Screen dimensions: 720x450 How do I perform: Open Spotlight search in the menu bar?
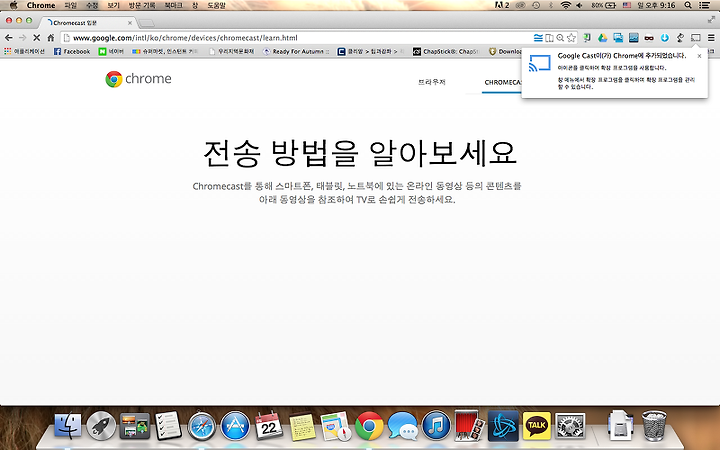pos(688,5)
